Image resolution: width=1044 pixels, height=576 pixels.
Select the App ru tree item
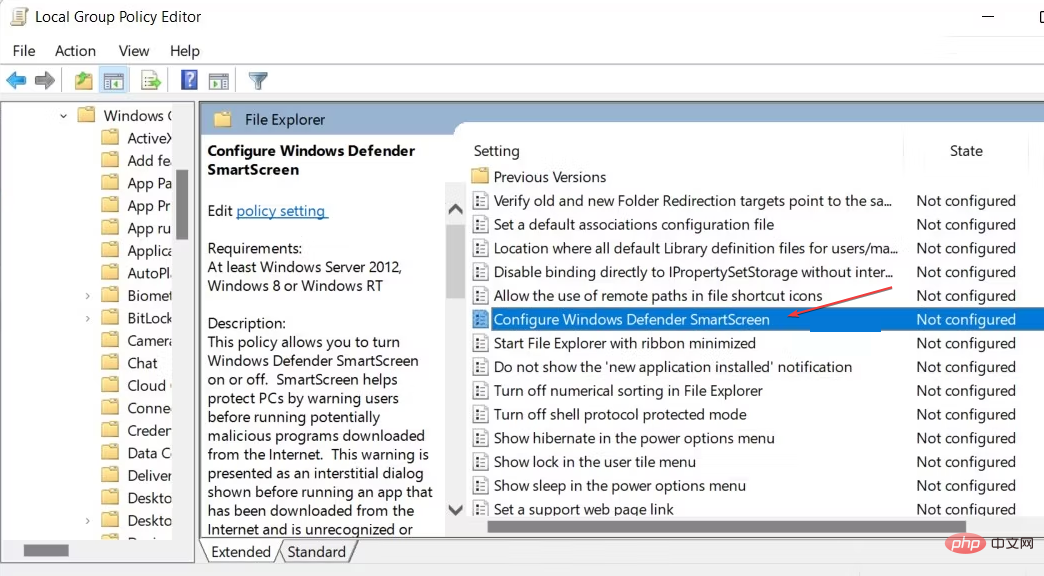pos(149,228)
